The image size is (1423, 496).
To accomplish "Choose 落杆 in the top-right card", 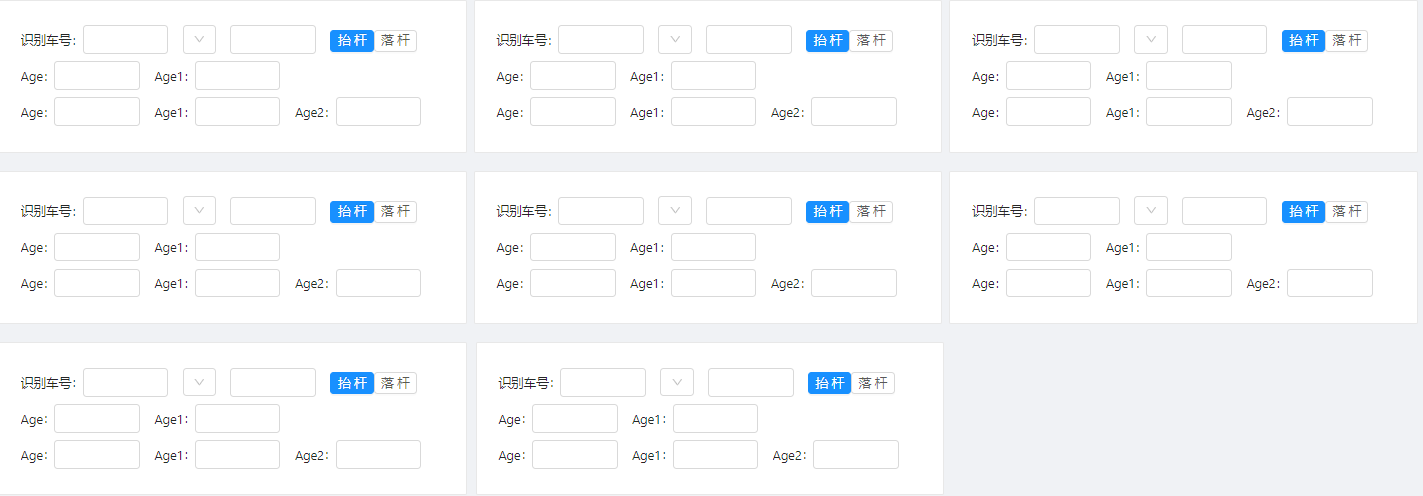I will 1347,41.
